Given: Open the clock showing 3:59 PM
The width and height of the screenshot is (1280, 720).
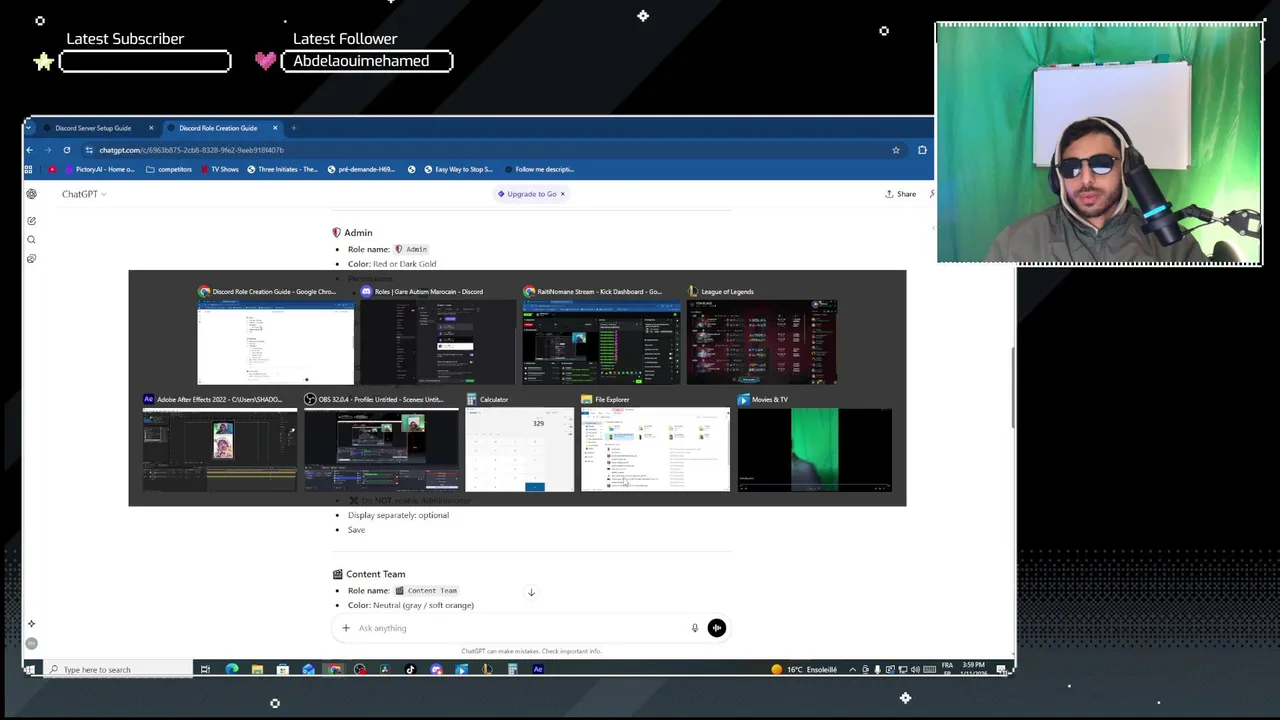Looking at the screenshot, I should pyautogui.click(x=974, y=668).
